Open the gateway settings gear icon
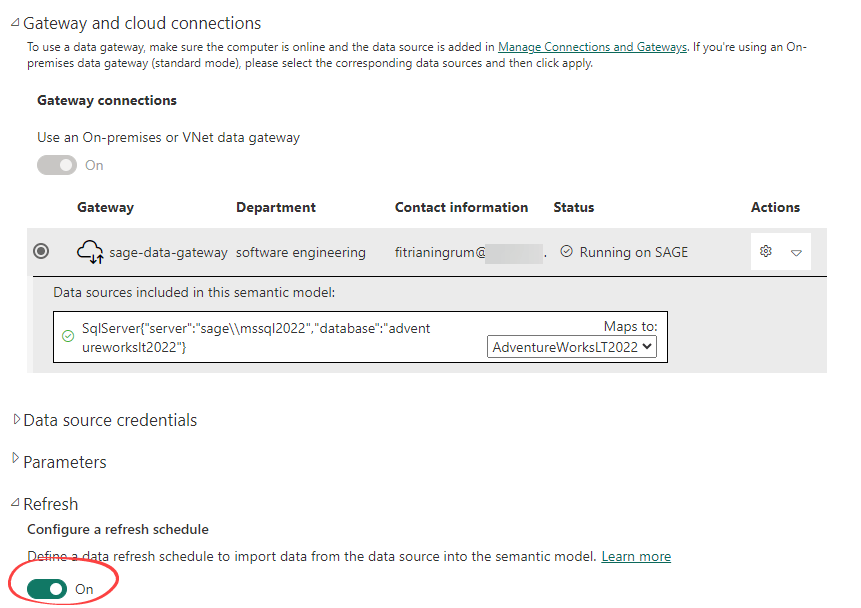 click(765, 252)
